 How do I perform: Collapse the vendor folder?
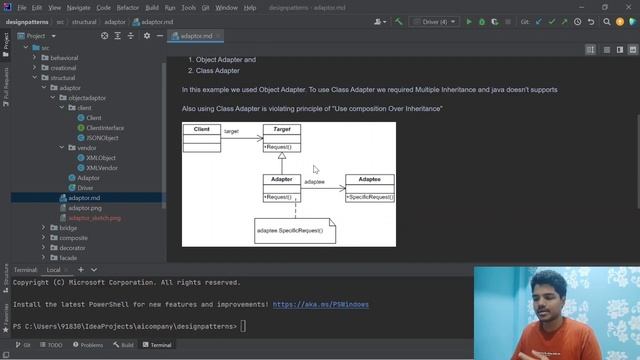click(62, 148)
